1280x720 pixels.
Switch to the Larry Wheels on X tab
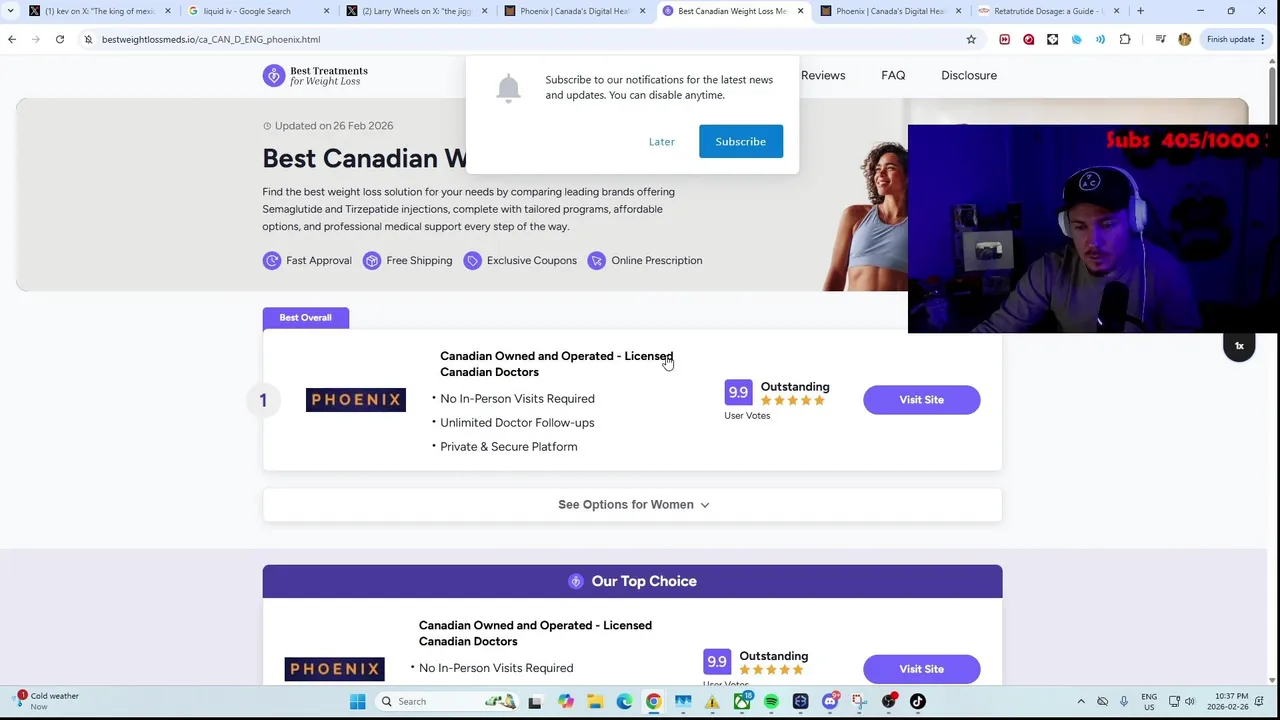415,11
